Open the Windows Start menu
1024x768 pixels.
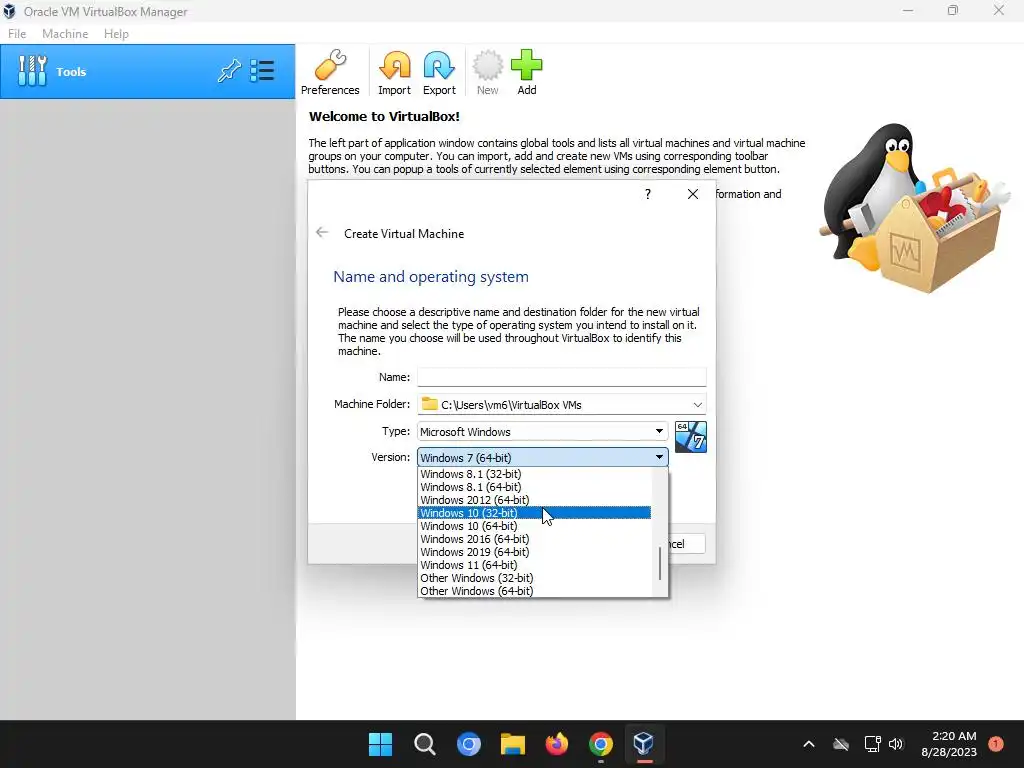point(380,744)
